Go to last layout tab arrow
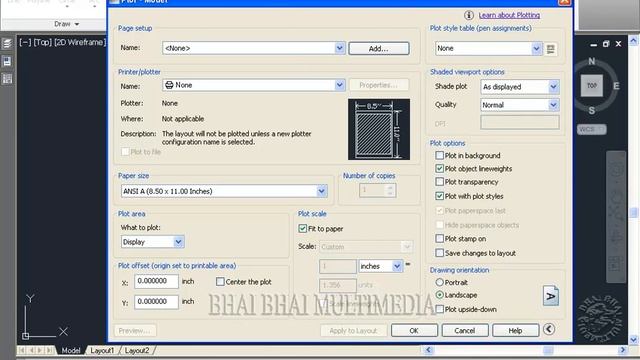 pyautogui.click(x=49, y=350)
